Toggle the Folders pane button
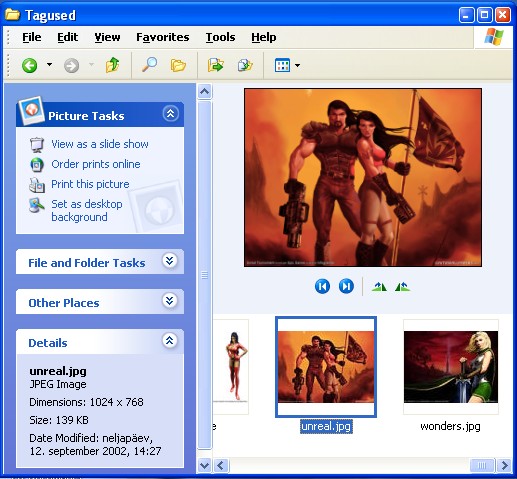Screen dimensions: 517x479 pyautogui.click(x=178, y=65)
